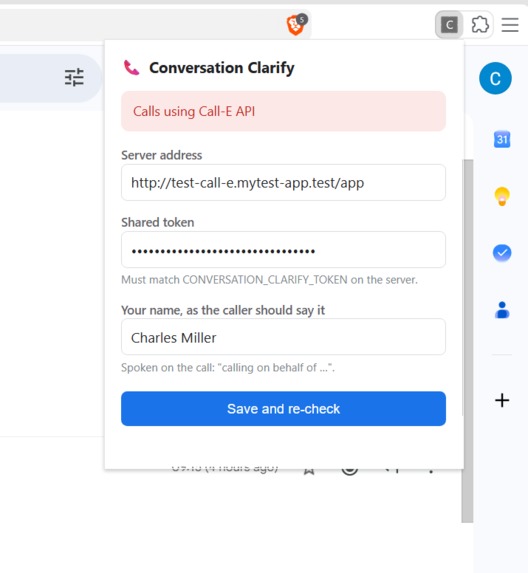Open the browser hamburger menu
The image size is (528, 573).
click(x=510, y=25)
